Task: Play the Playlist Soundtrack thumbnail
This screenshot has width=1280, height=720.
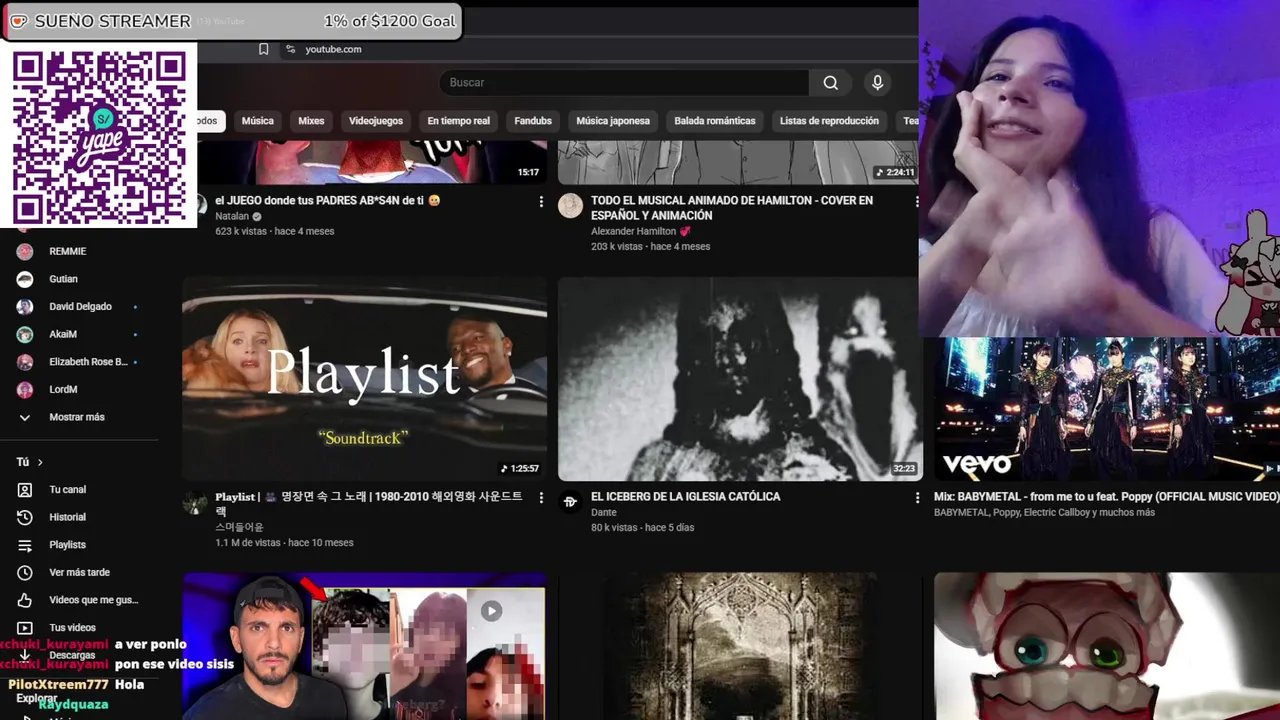Action: click(364, 379)
